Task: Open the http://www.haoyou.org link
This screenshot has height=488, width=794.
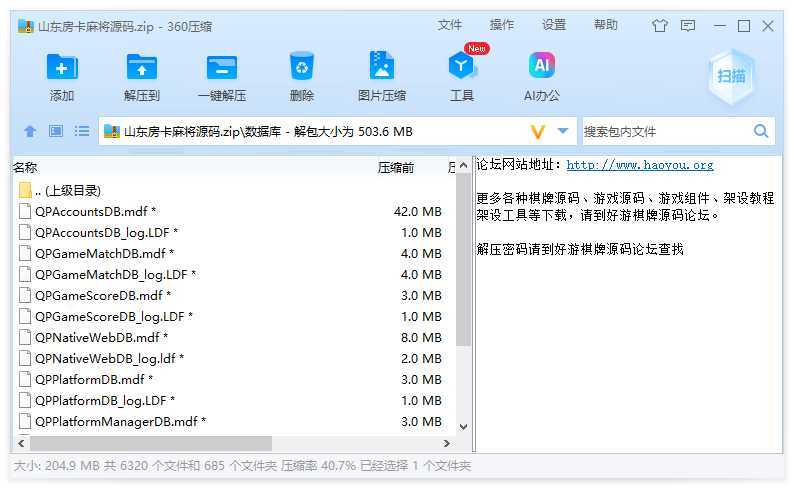Action: [x=640, y=165]
